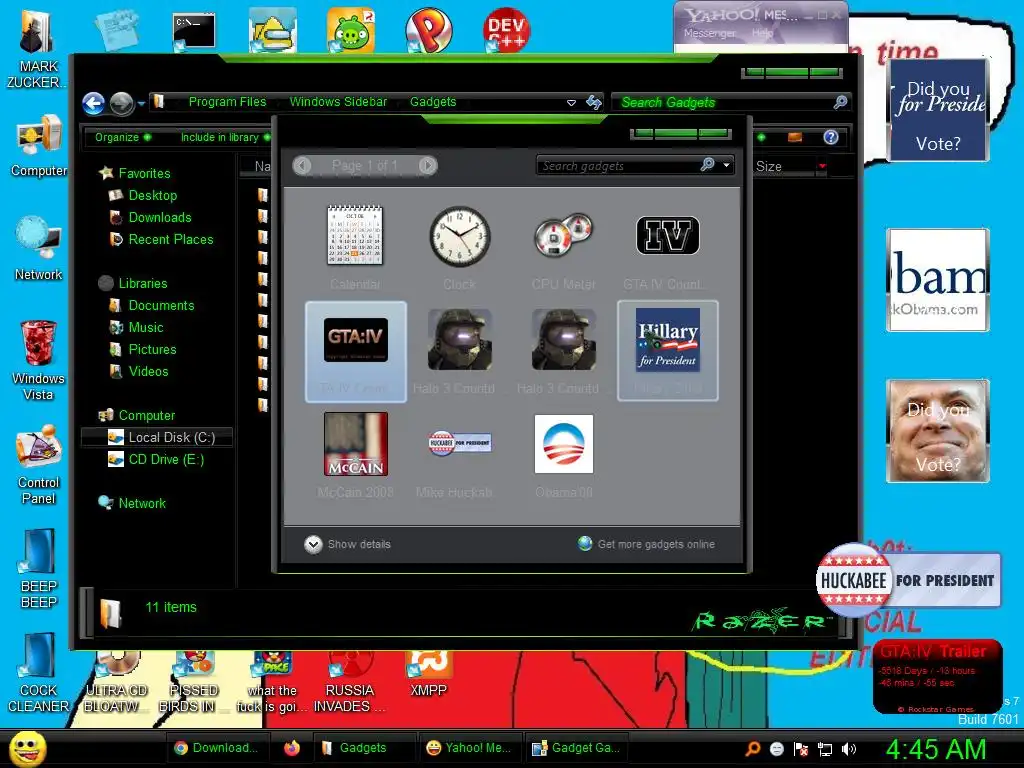Open Explorer help button

tap(831, 137)
